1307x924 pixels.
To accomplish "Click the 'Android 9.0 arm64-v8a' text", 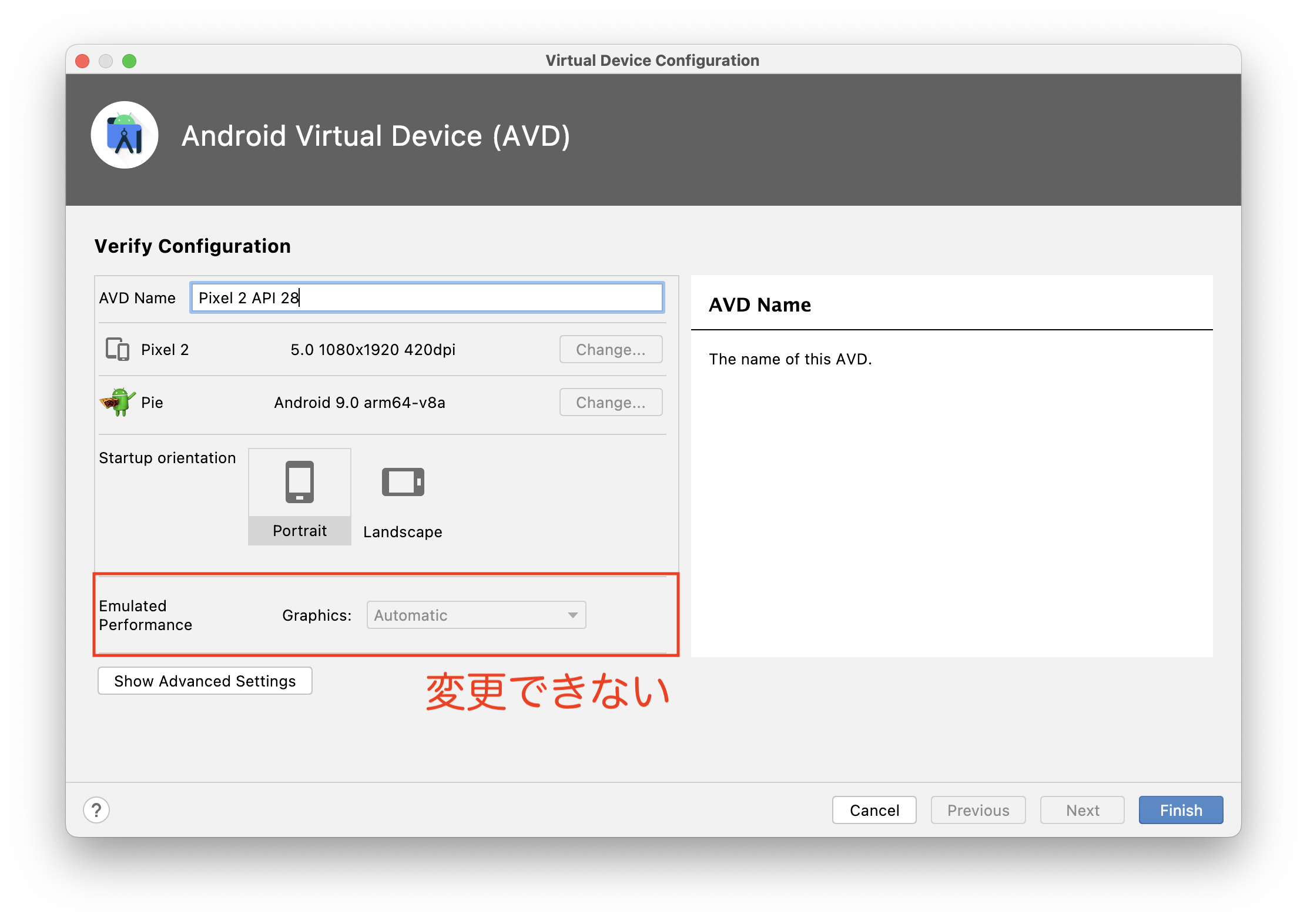I will coord(360,402).
